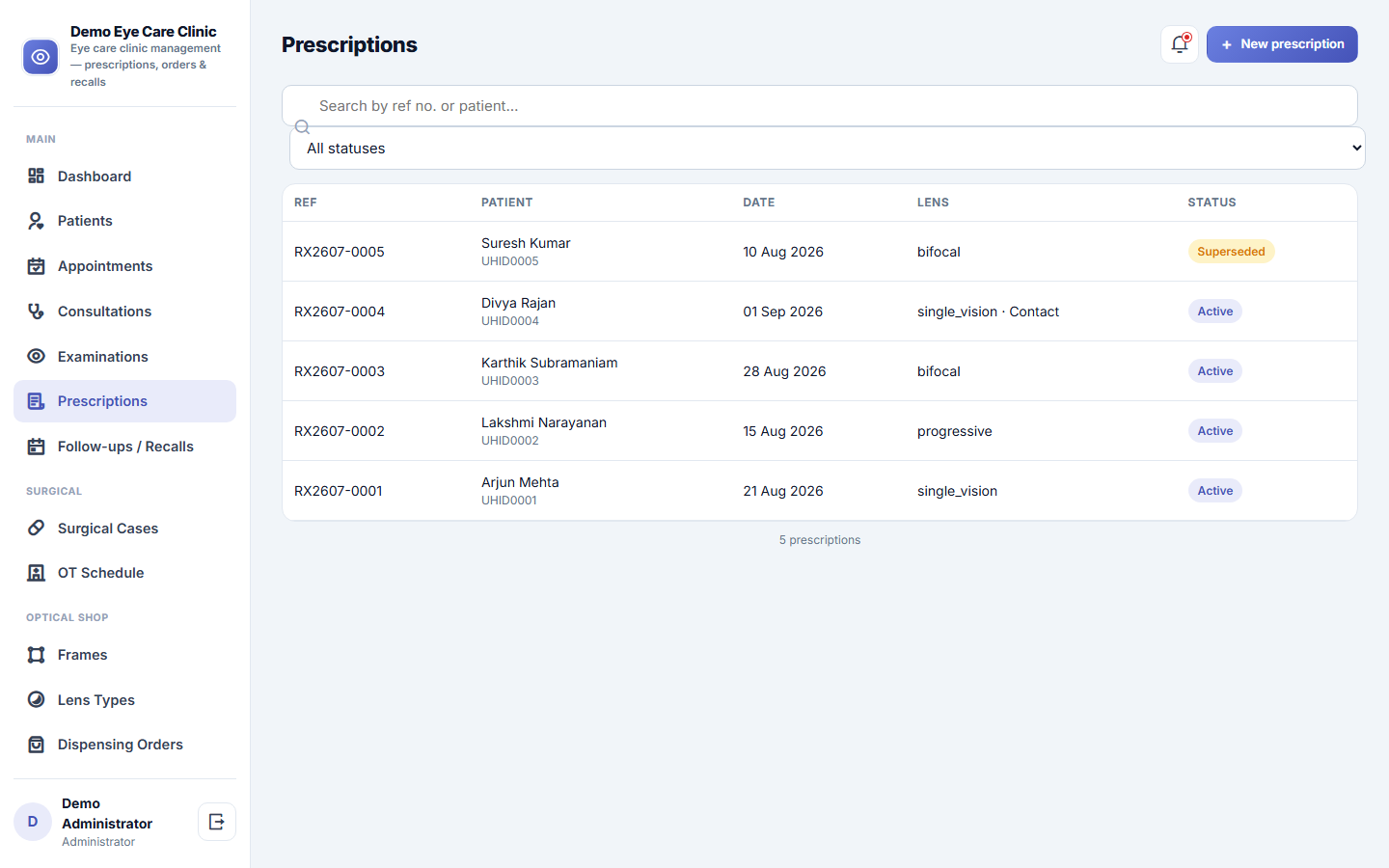Navigate to Appointments

[124, 266]
